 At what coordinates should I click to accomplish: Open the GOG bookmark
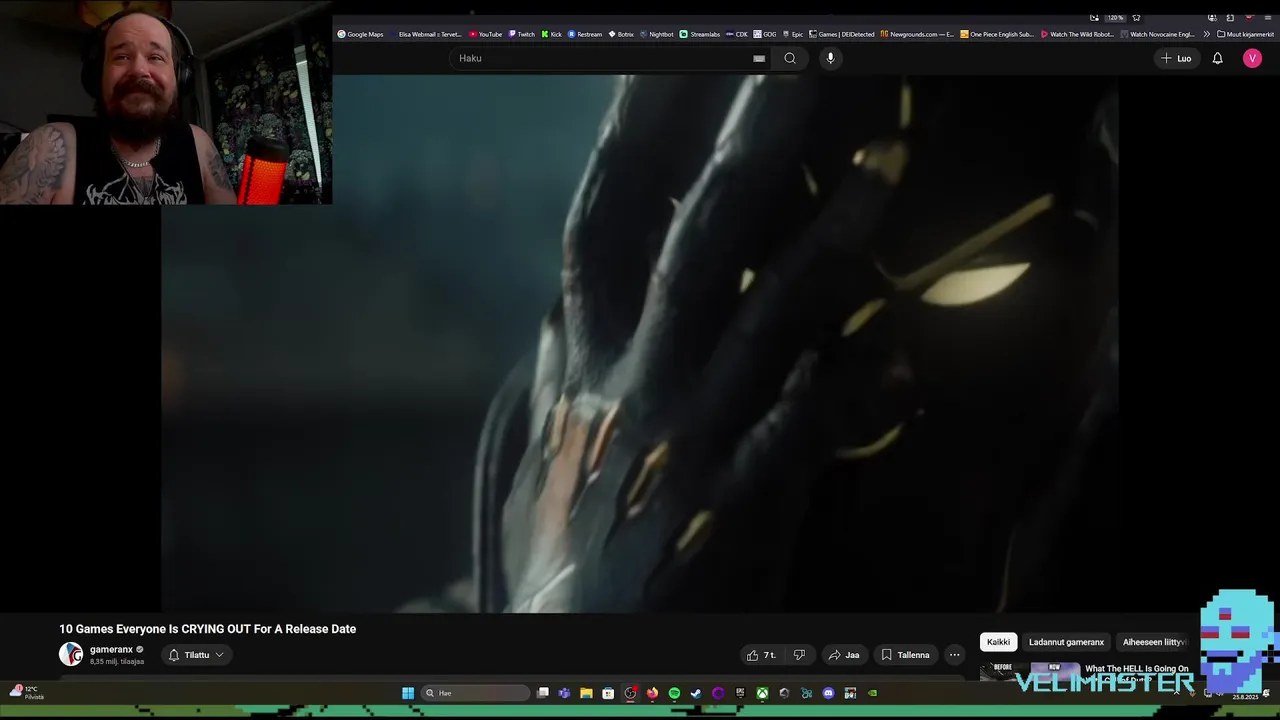click(x=765, y=34)
